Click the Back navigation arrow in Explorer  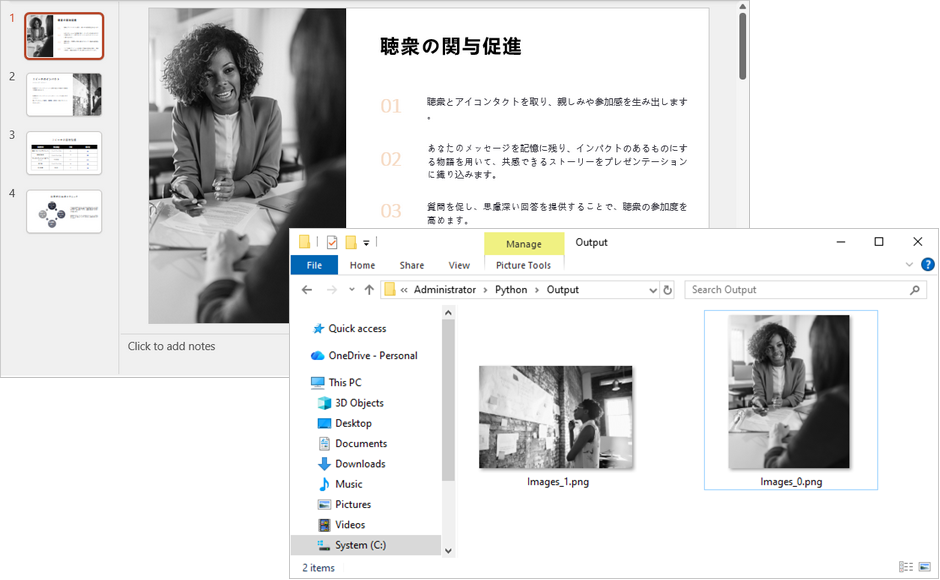click(x=307, y=290)
